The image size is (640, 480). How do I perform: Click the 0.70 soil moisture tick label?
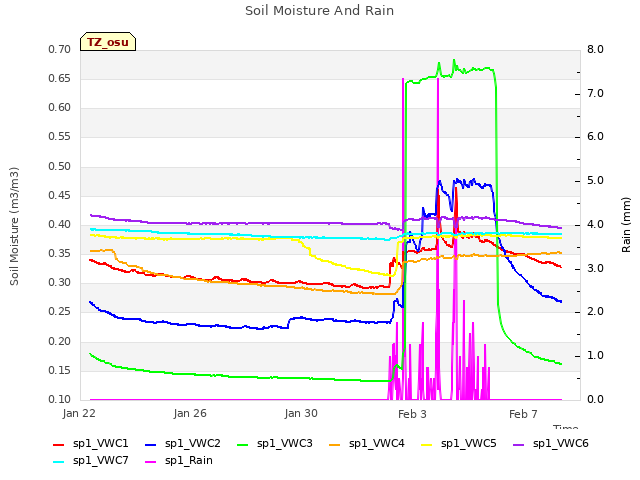tap(60, 49)
